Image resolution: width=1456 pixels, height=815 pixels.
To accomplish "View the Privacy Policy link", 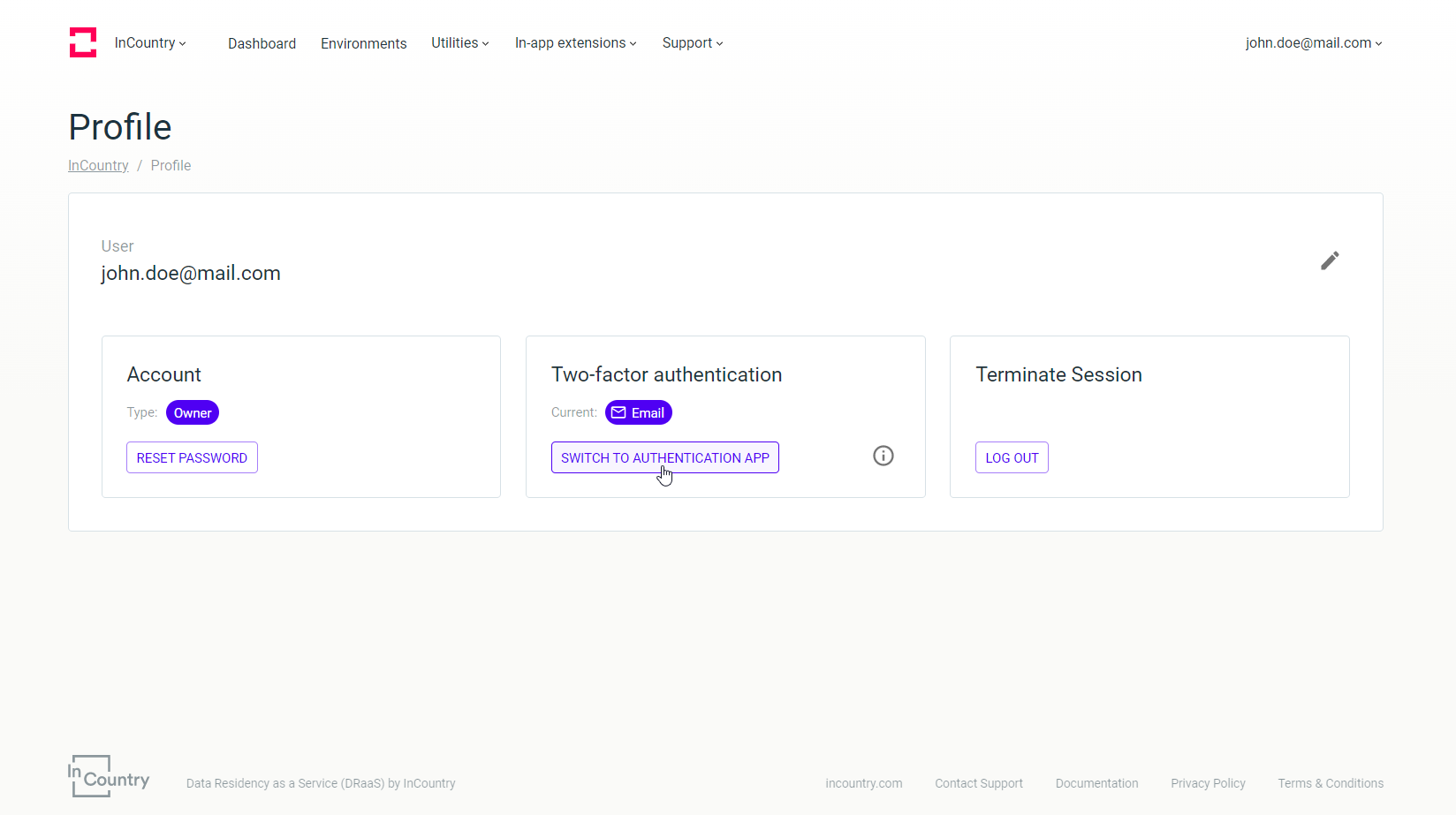I will tap(1208, 783).
